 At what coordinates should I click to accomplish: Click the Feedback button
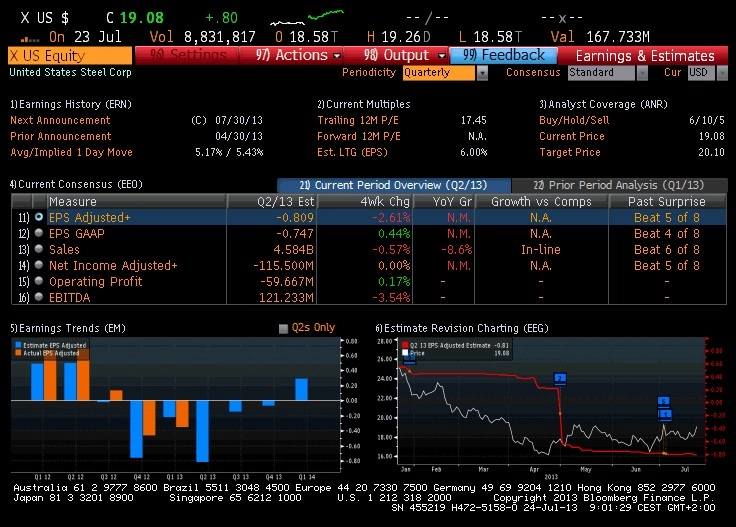pyautogui.click(x=503, y=55)
